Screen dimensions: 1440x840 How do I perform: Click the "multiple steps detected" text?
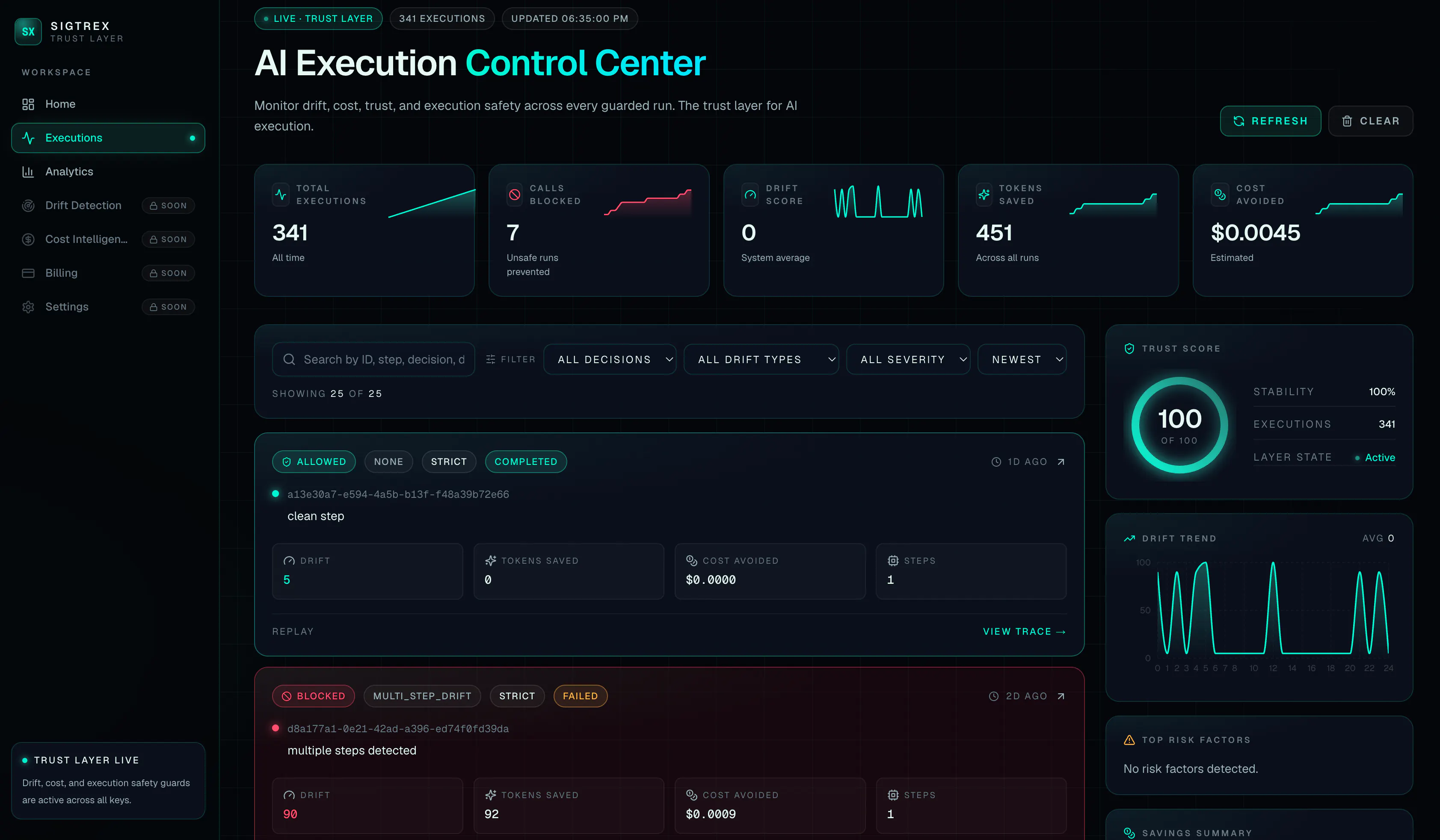352,750
